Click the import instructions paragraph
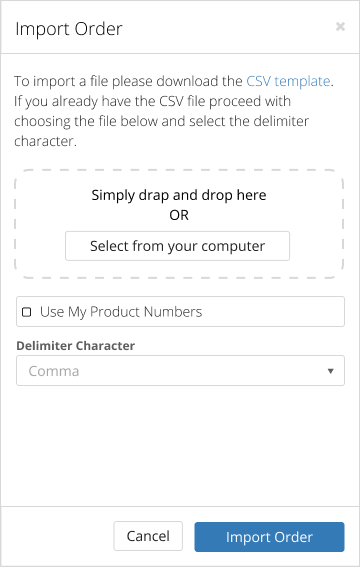The width and height of the screenshot is (360, 567). [x=173, y=111]
